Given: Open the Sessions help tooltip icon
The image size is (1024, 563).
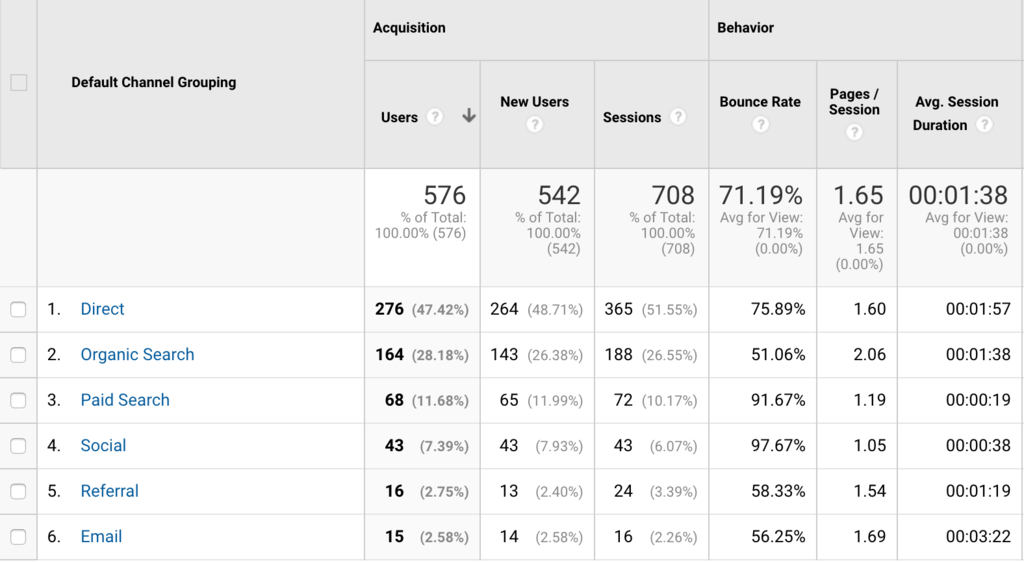Looking at the screenshot, I should (x=678, y=117).
